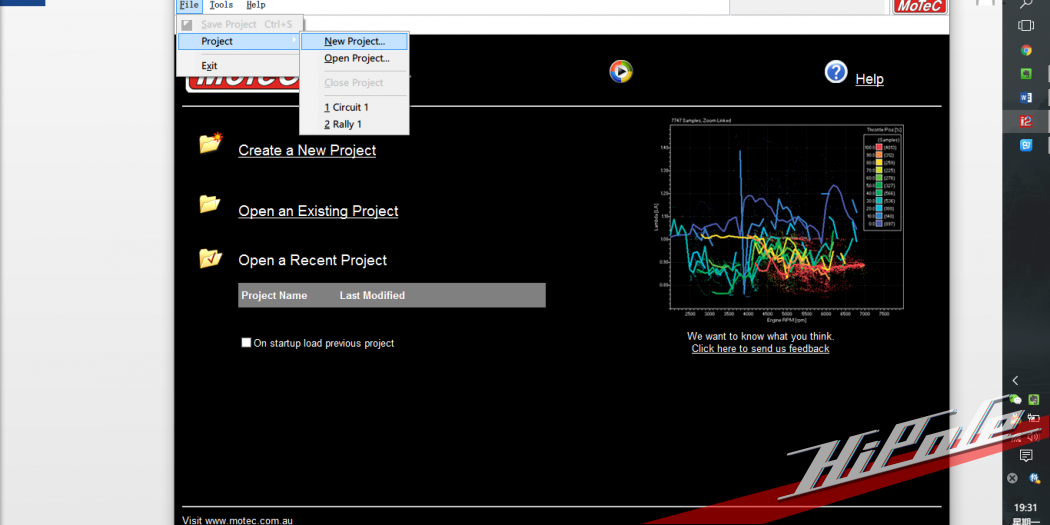Click the Save Project toolbar icon
Viewport: 1050px width, 525px height.
click(187, 25)
